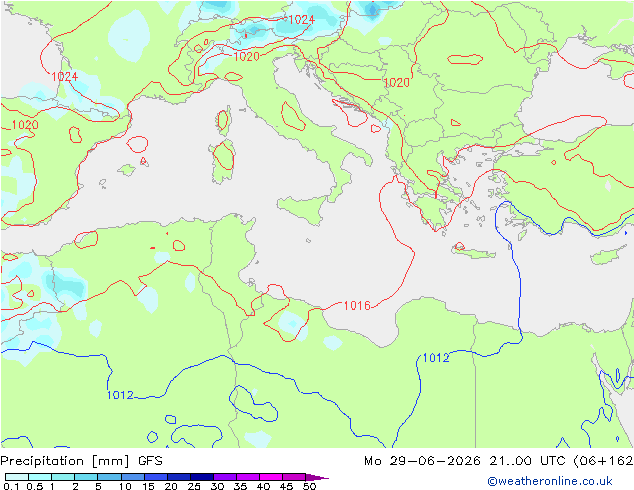
Task: Click the legend value '5'
Action: point(98,486)
